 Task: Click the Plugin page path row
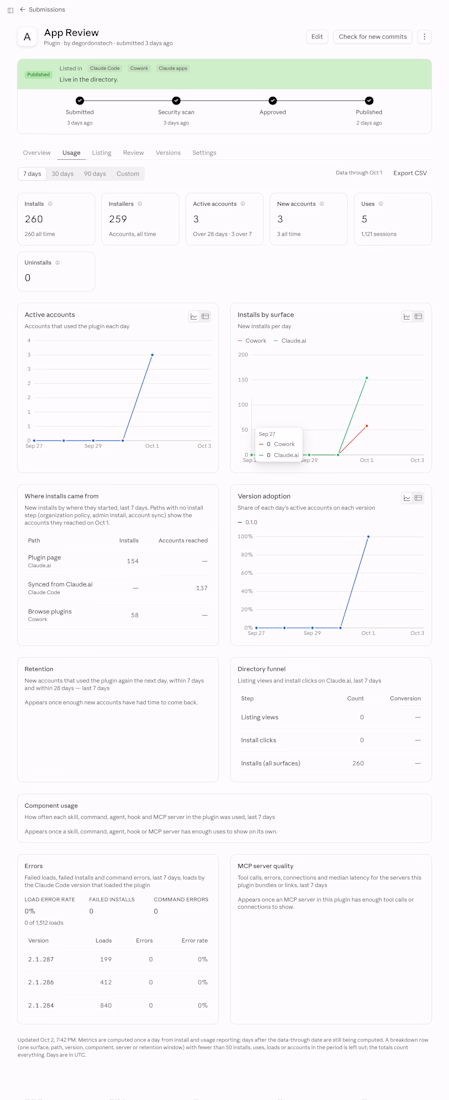(x=118, y=561)
